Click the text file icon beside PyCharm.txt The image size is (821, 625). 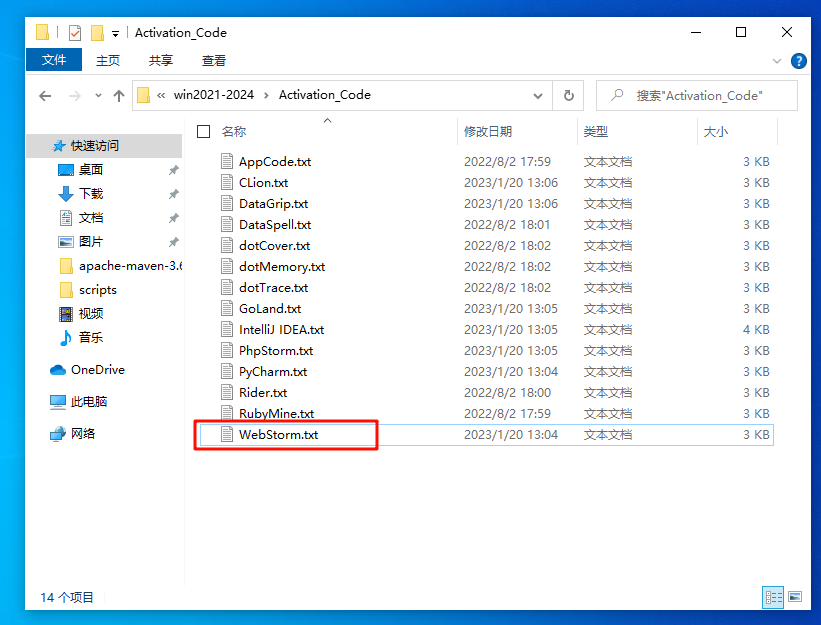(227, 371)
